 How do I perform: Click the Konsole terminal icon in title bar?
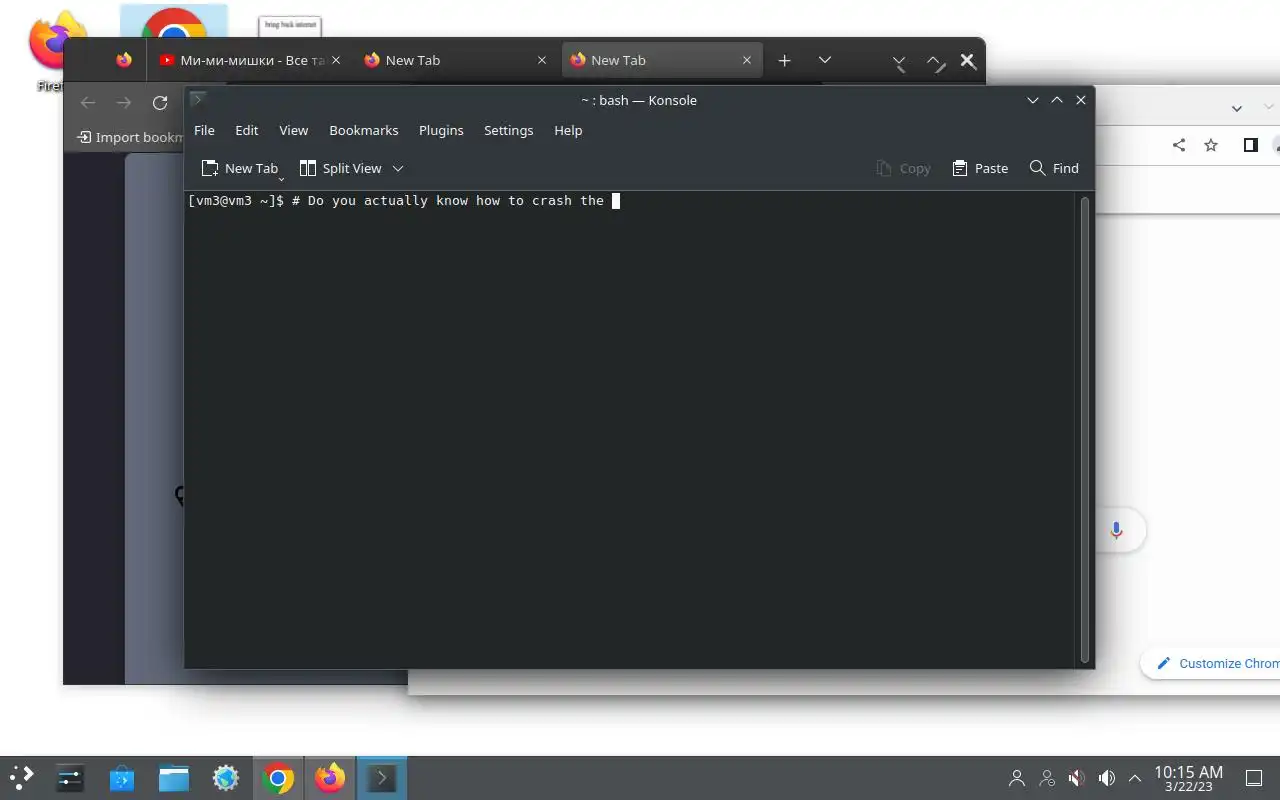click(x=198, y=99)
